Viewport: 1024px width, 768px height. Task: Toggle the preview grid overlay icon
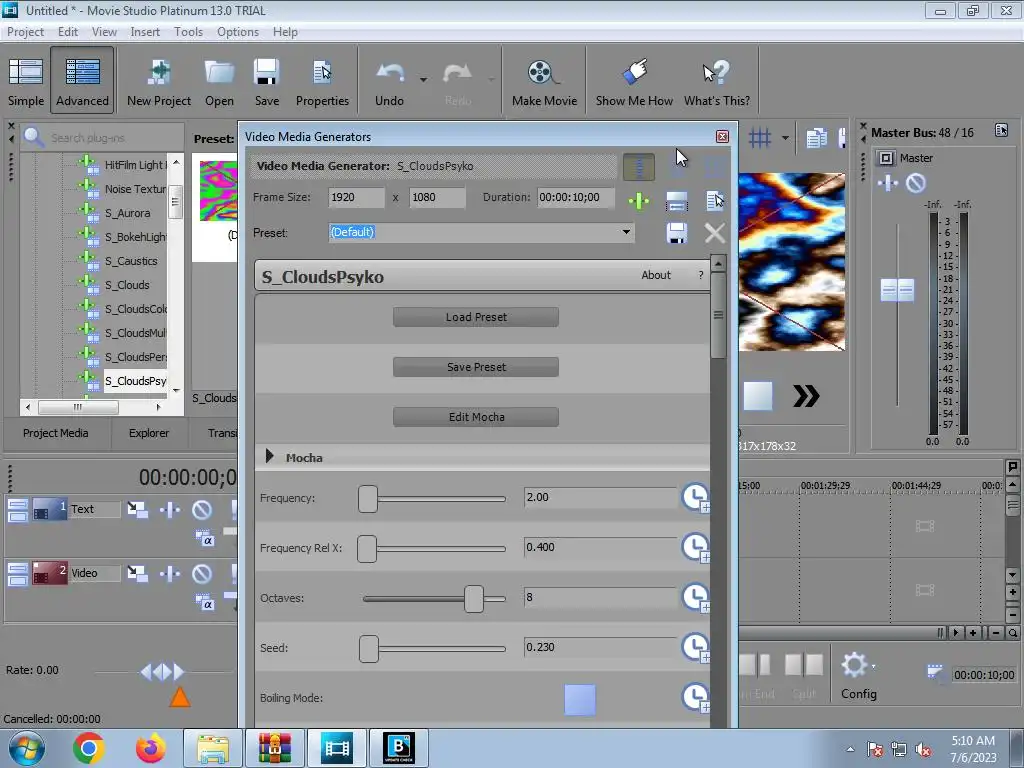(x=760, y=138)
